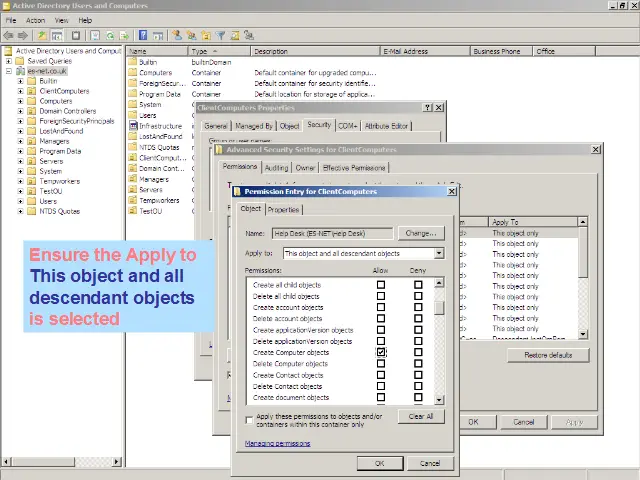The height and width of the screenshot is (480, 640).
Task: Click the refresh toolbar icon
Action: [110, 35]
